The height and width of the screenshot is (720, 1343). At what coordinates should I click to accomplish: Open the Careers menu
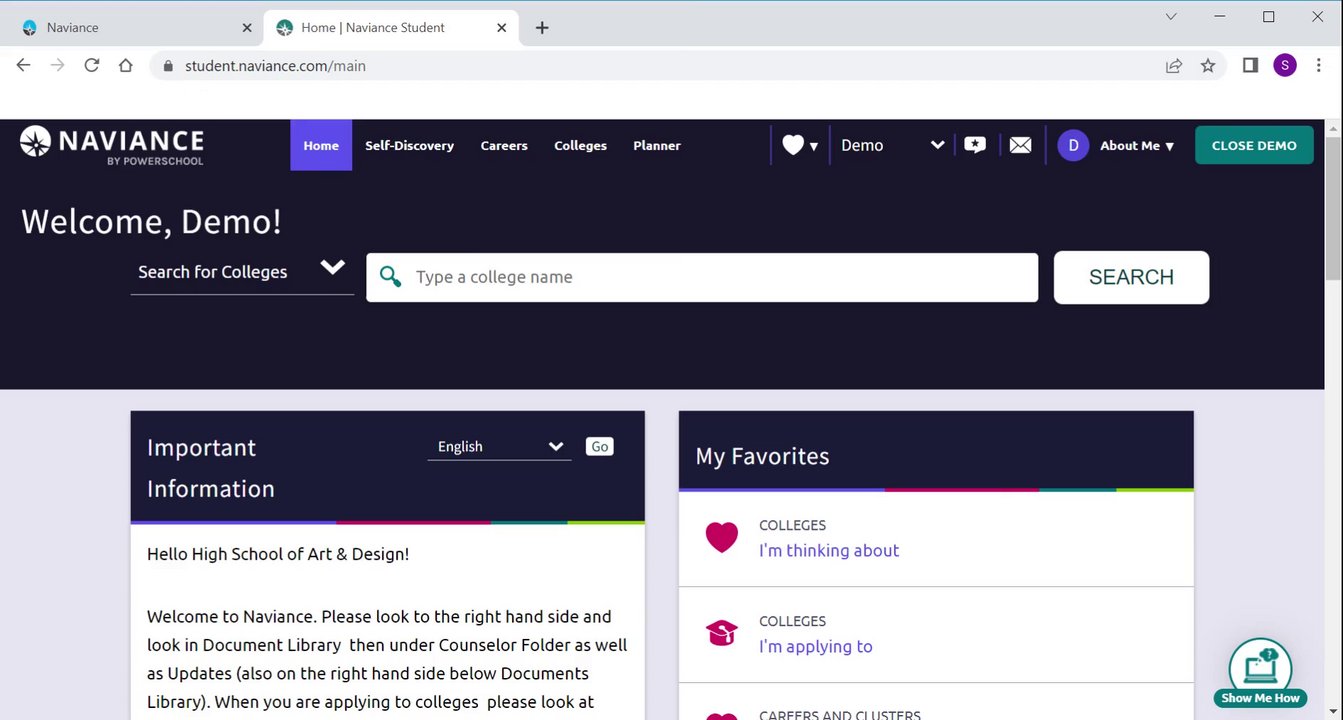click(x=504, y=146)
